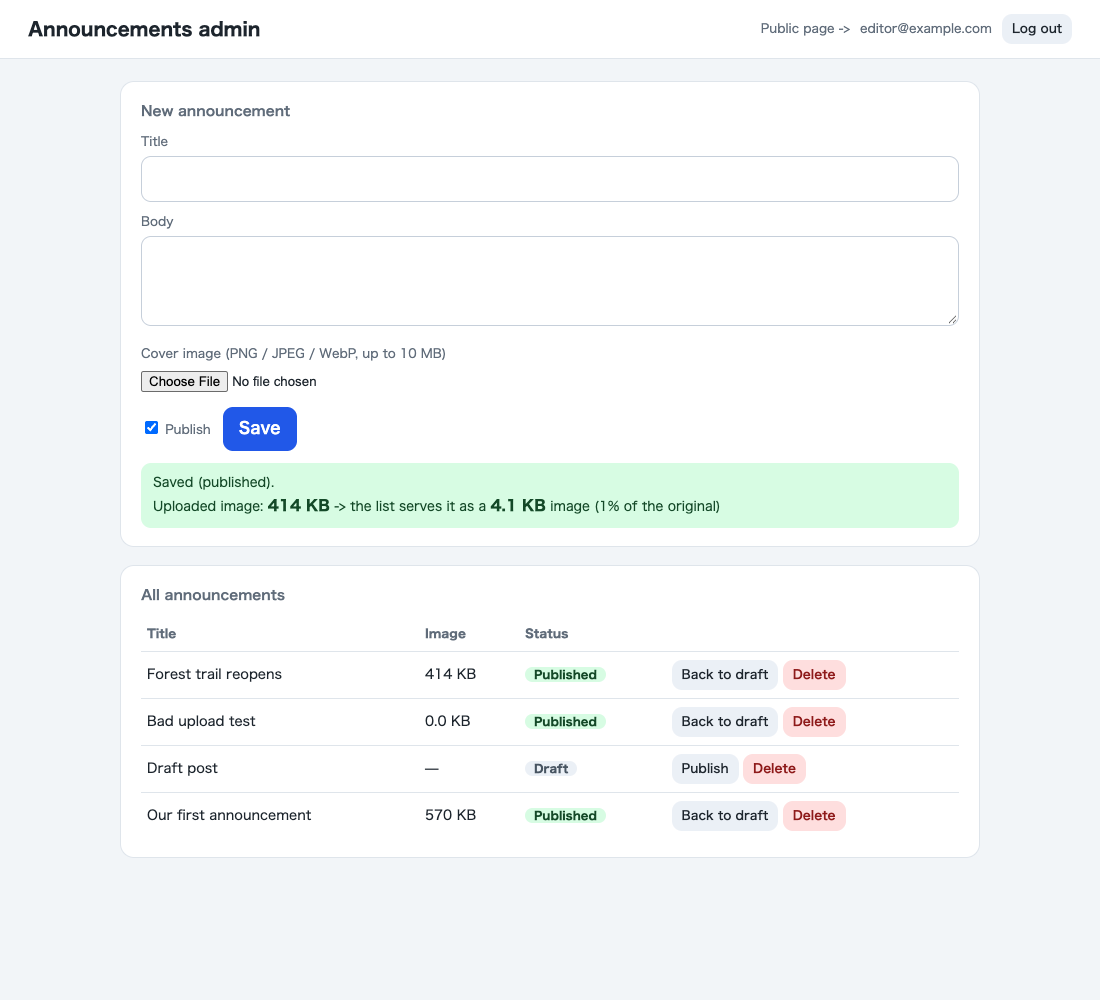The height and width of the screenshot is (1000, 1100).
Task: Click the 0.0 KB image size
Action: pyautogui.click(x=448, y=721)
